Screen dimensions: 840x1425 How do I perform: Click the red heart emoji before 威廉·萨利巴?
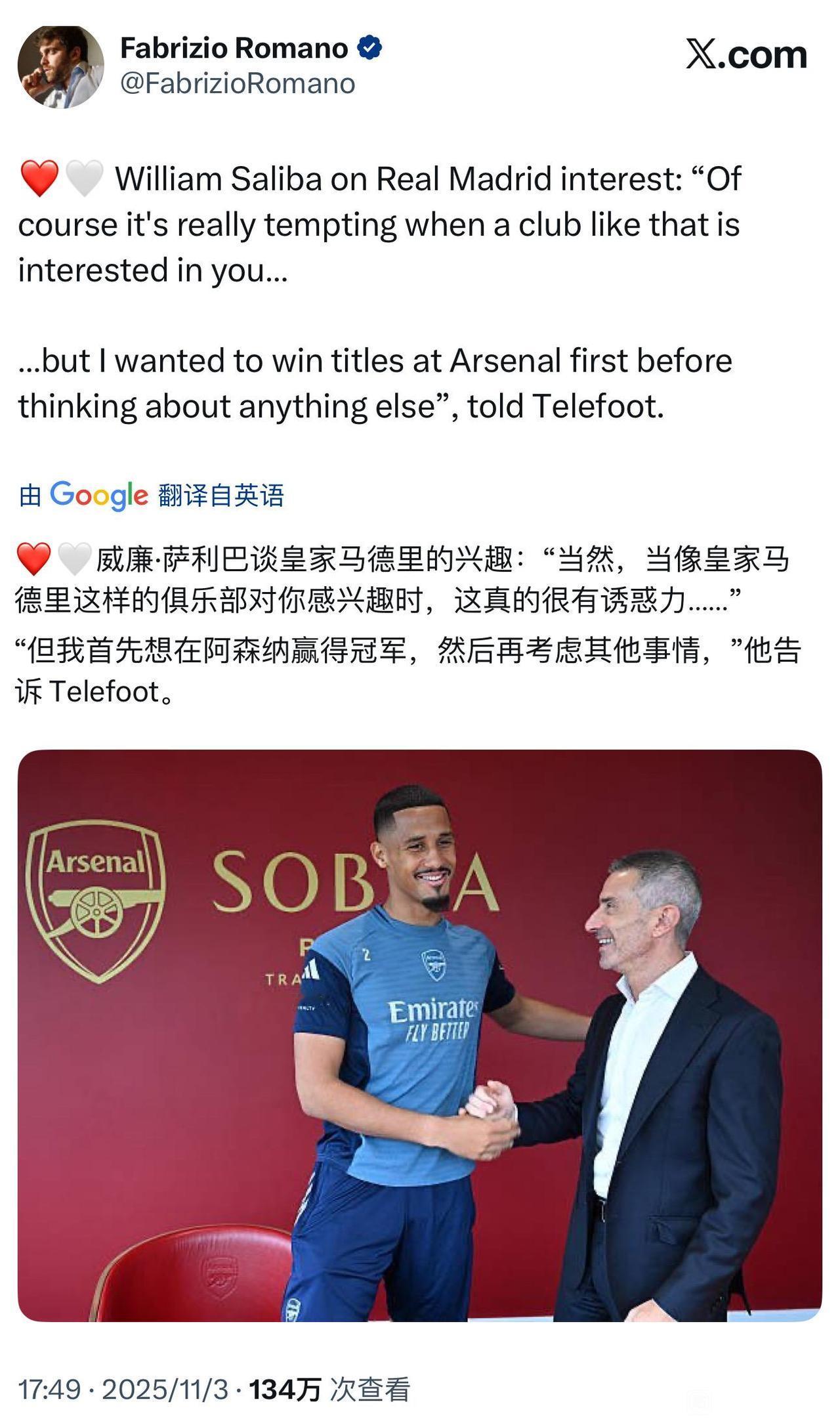point(34,559)
